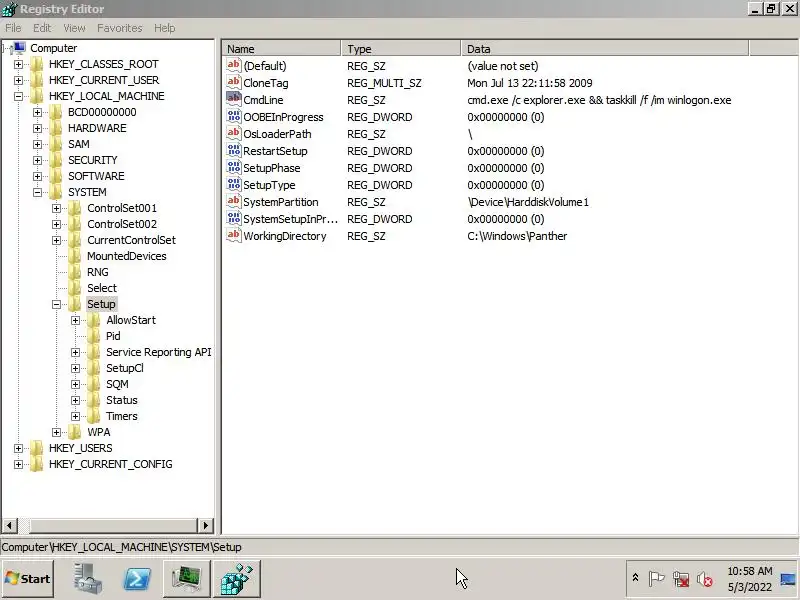Expand HKEY_CLASSES_ROOT key
Screen dimensions: 800x600
click(x=18, y=64)
